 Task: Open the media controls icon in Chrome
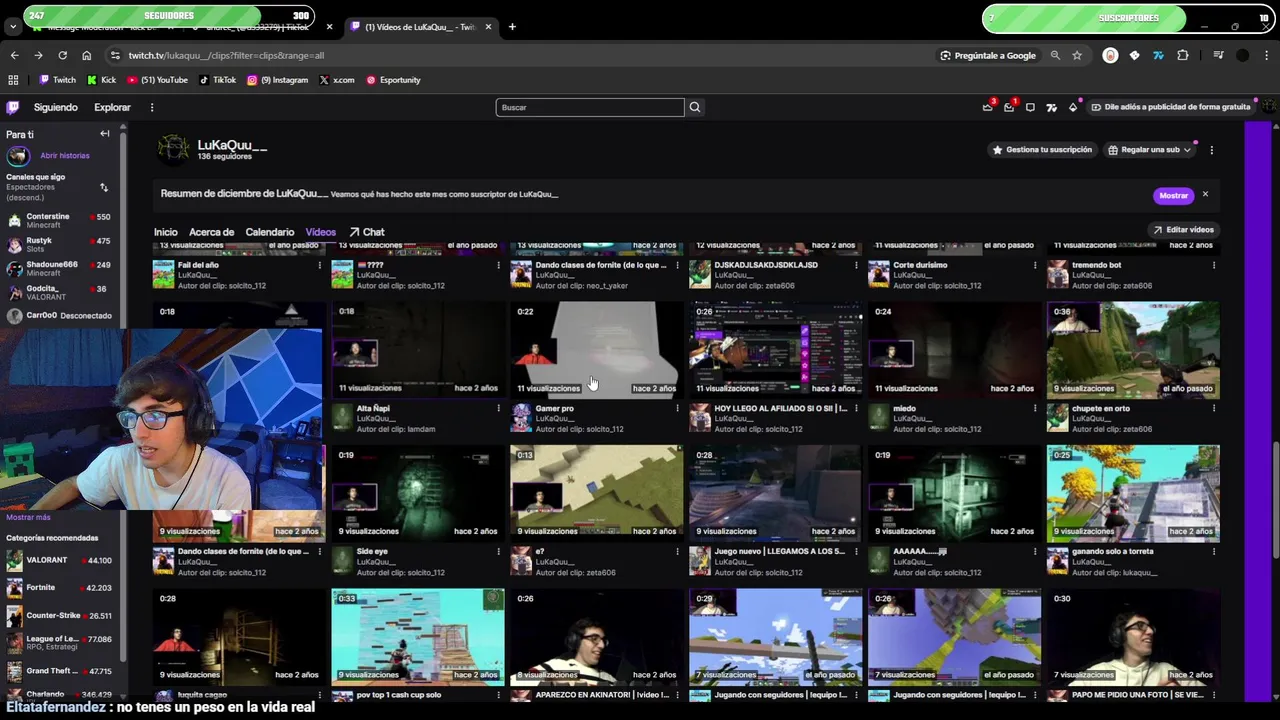coord(1218,56)
